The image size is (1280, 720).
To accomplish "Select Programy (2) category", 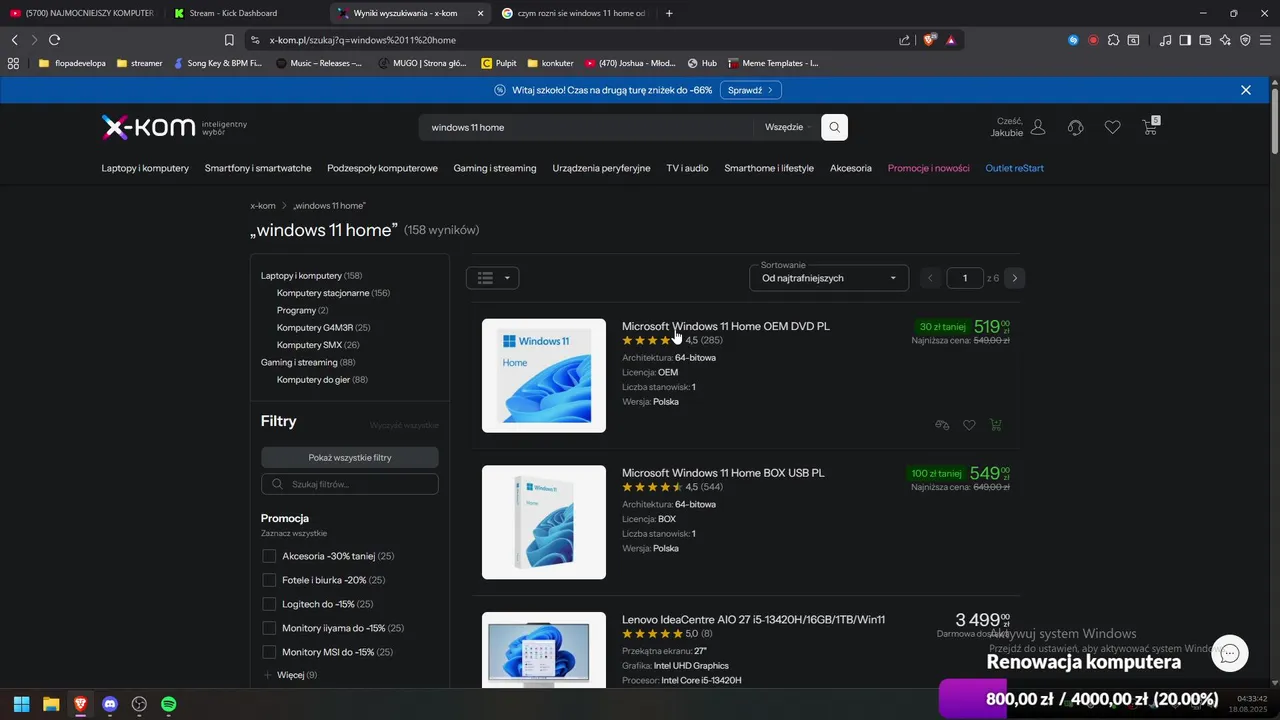I will pyautogui.click(x=302, y=310).
